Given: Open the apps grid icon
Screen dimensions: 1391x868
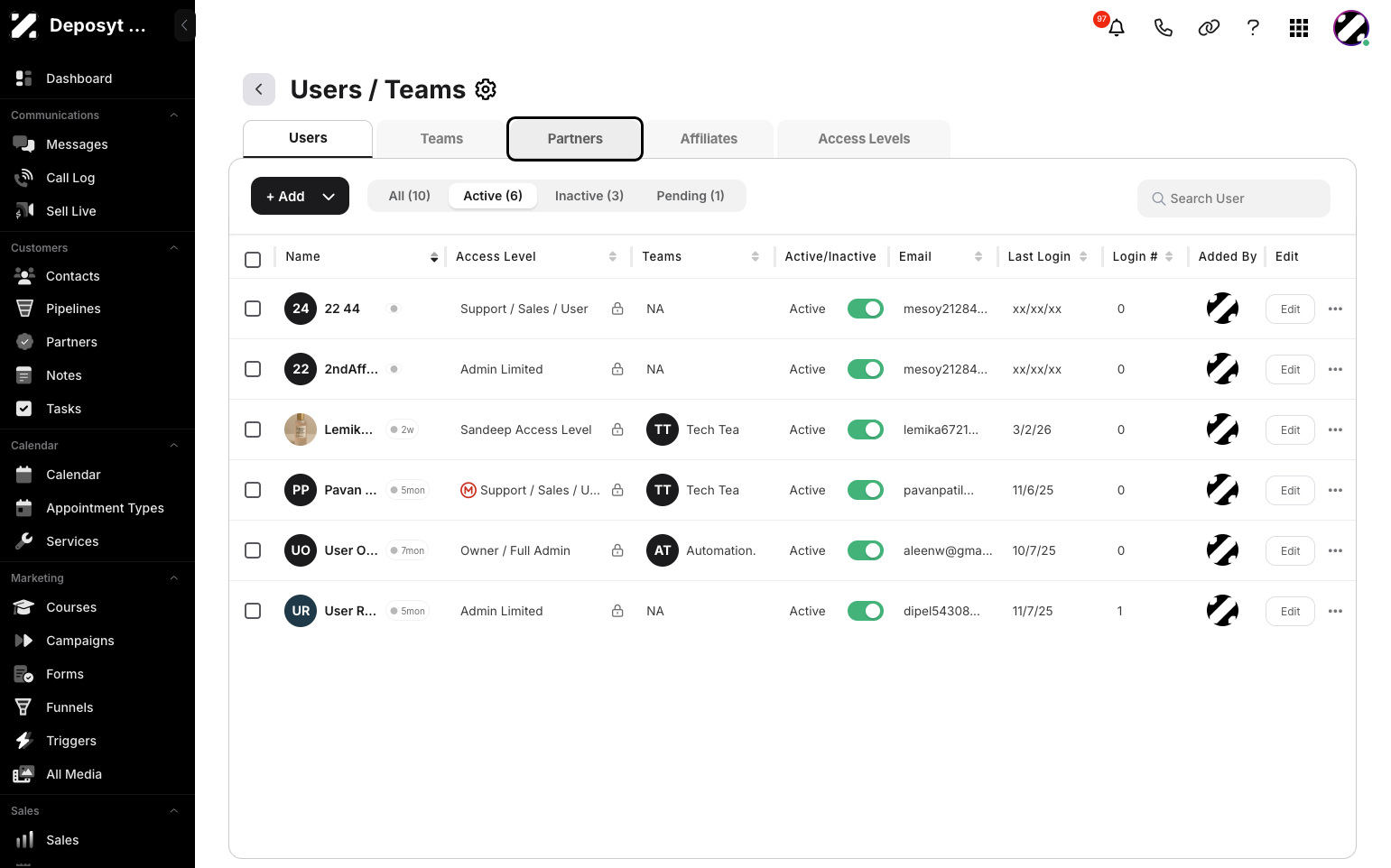Looking at the screenshot, I should point(1299,28).
